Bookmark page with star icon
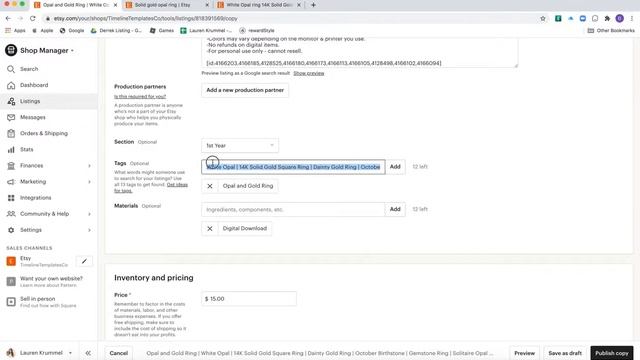 coord(543,18)
